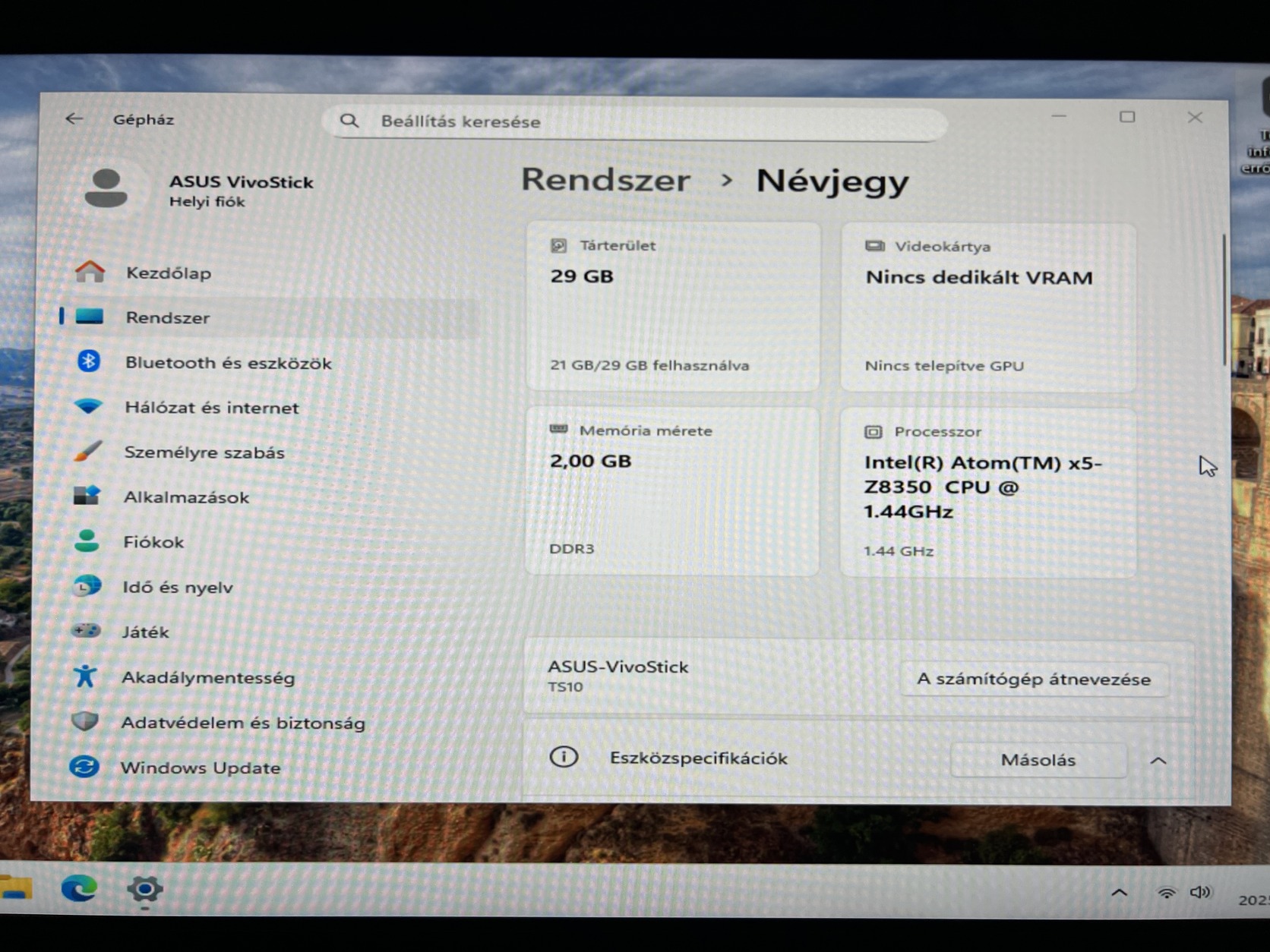
Task: Click the Processzor chip icon
Action: (x=874, y=431)
